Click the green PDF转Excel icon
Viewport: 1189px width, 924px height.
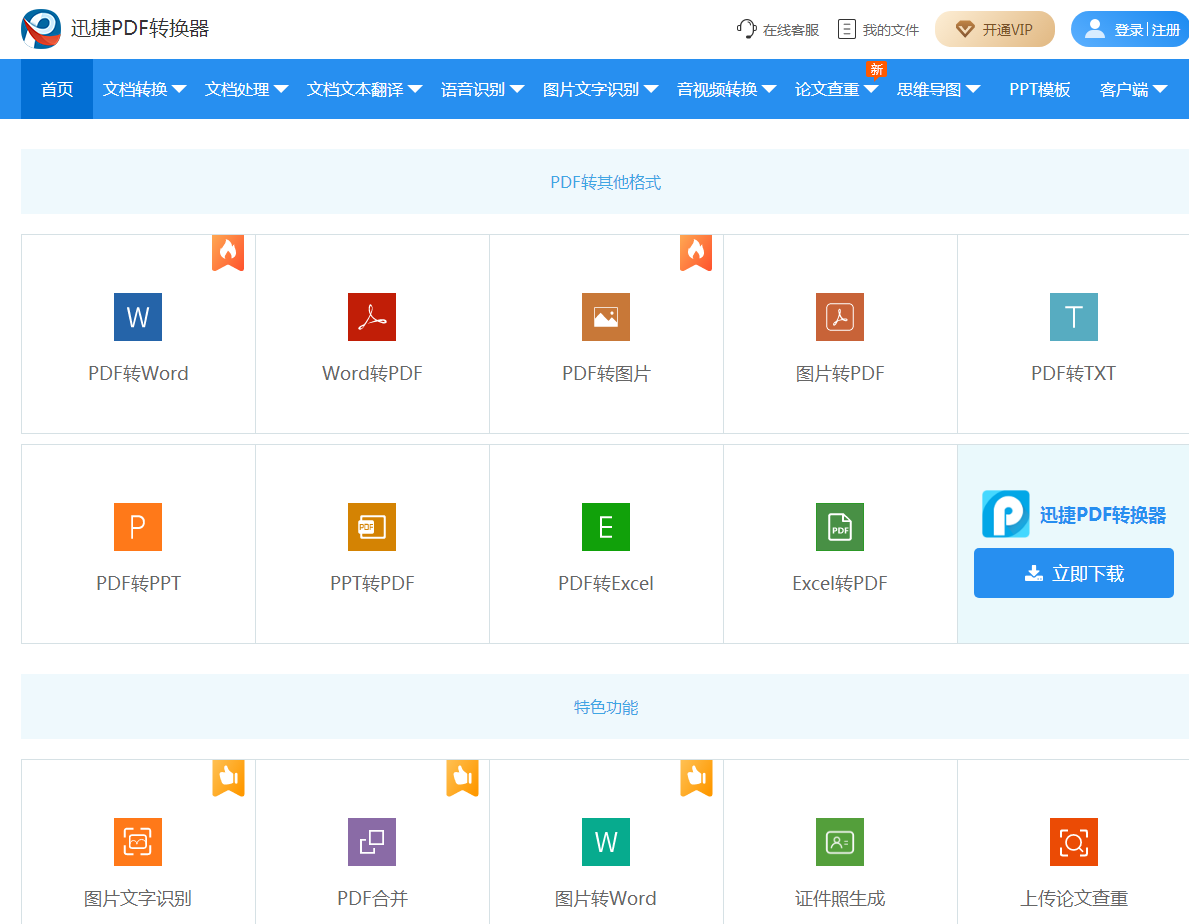point(606,527)
